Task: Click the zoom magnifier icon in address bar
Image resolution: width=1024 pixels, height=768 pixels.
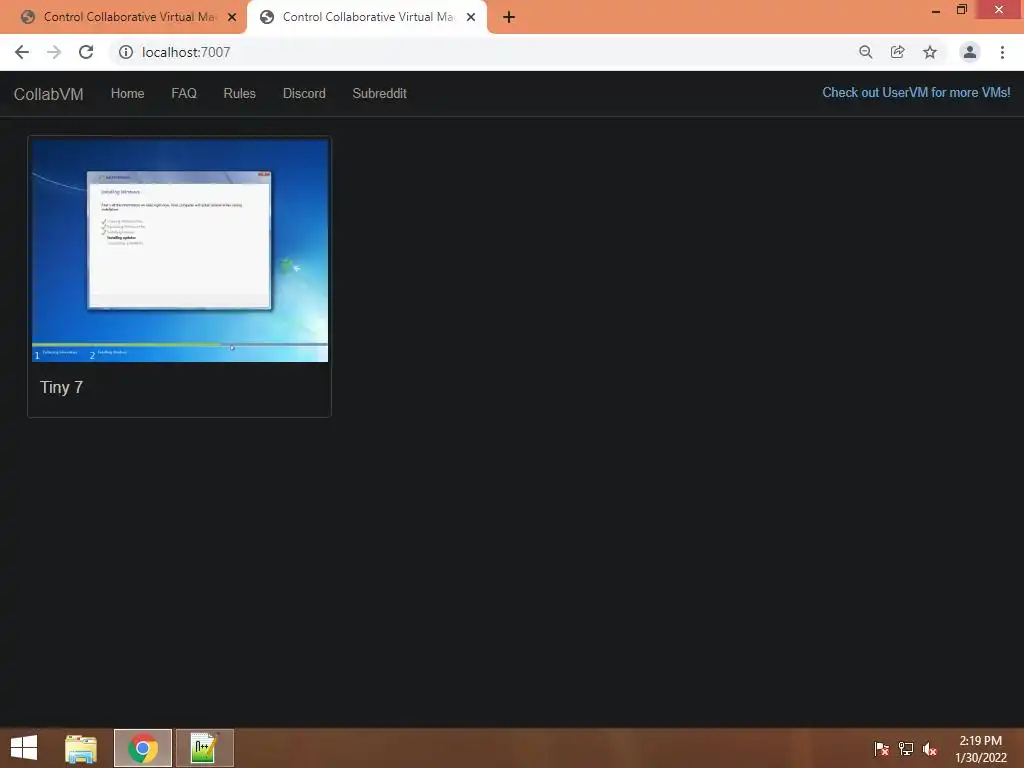Action: pyautogui.click(x=866, y=52)
